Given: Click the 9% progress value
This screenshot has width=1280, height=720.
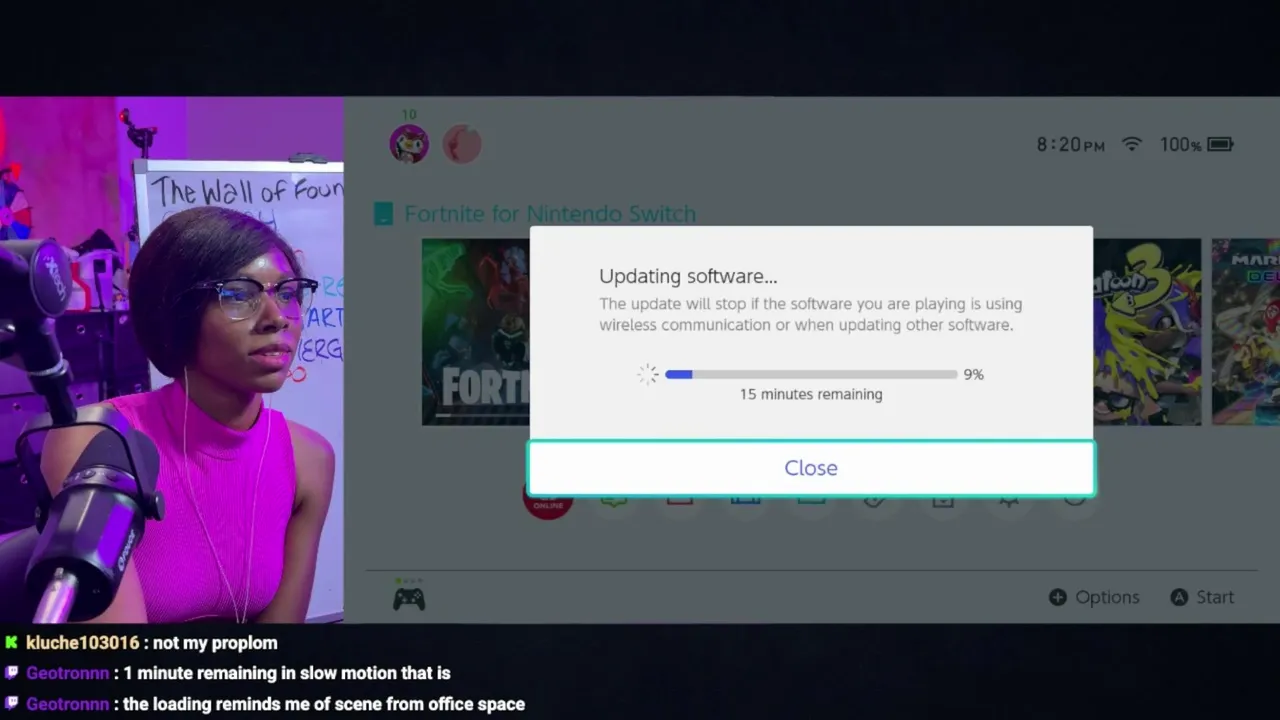Looking at the screenshot, I should pyautogui.click(x=974, y=374).
